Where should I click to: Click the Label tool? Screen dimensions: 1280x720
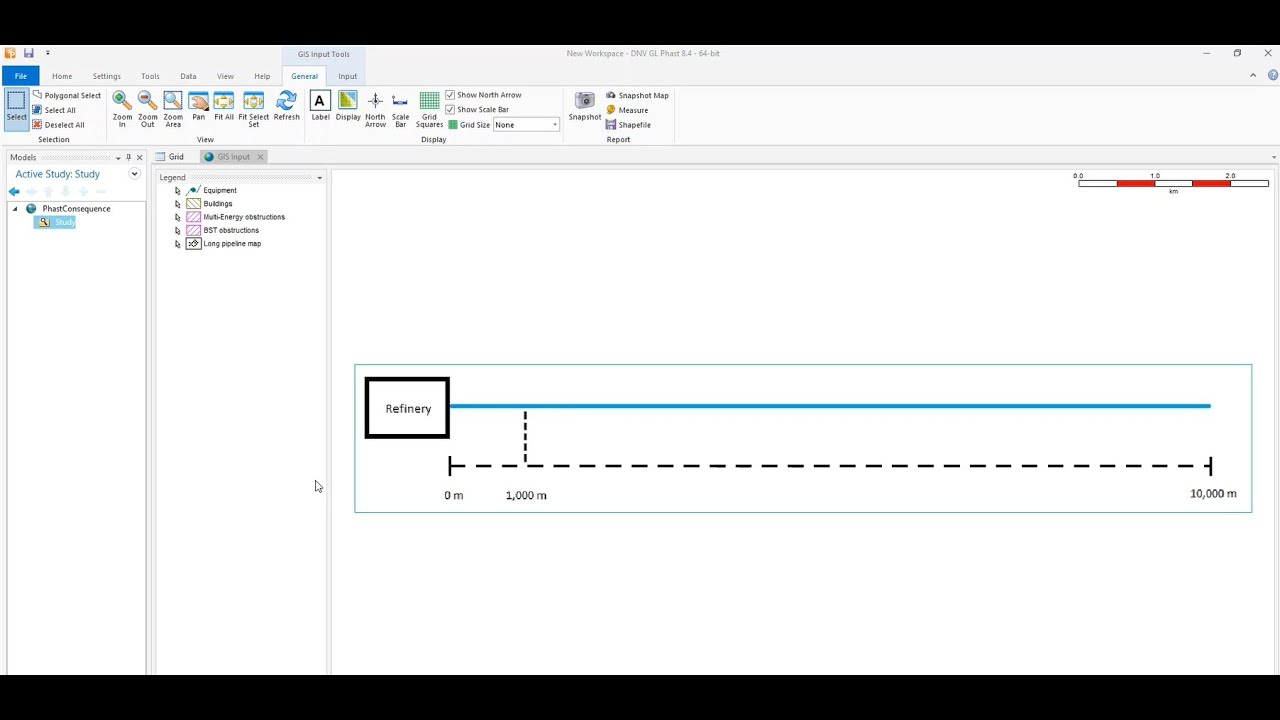pos(320,108)
